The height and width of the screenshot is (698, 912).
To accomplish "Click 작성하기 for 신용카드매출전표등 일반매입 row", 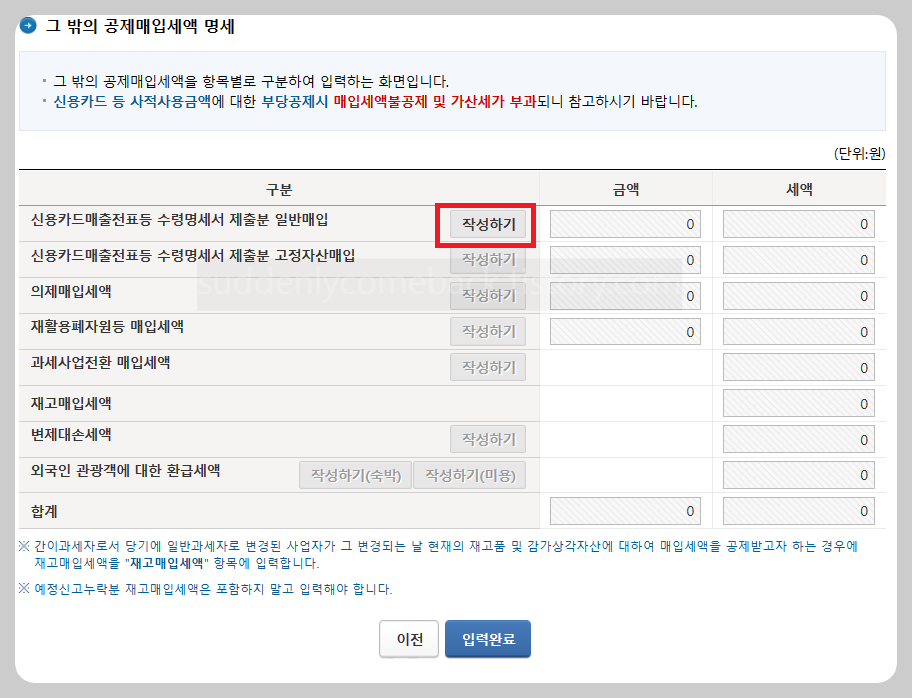I will coord(487,223).
